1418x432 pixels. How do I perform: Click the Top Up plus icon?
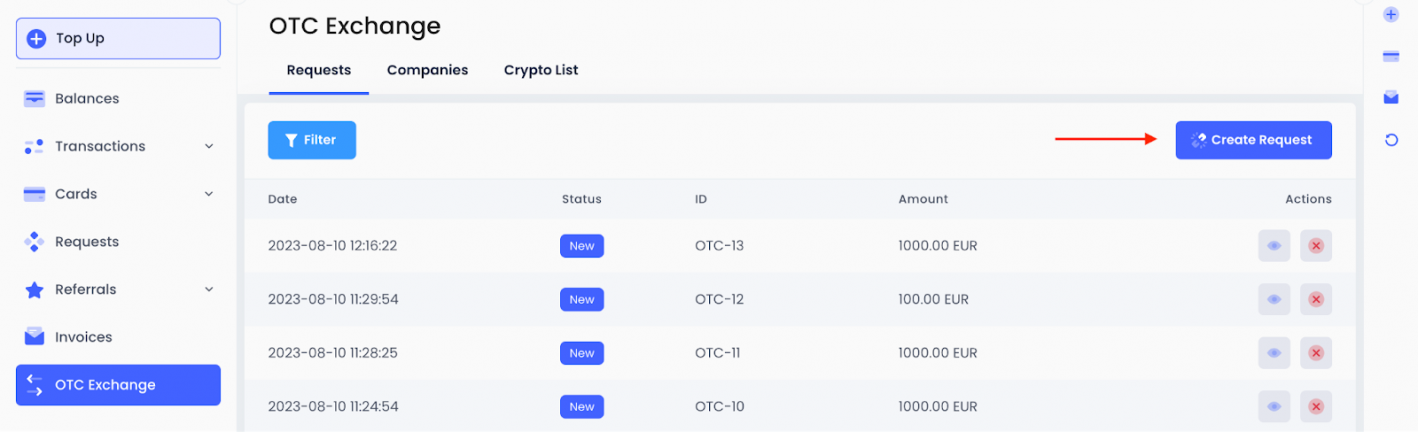(36, 39)
